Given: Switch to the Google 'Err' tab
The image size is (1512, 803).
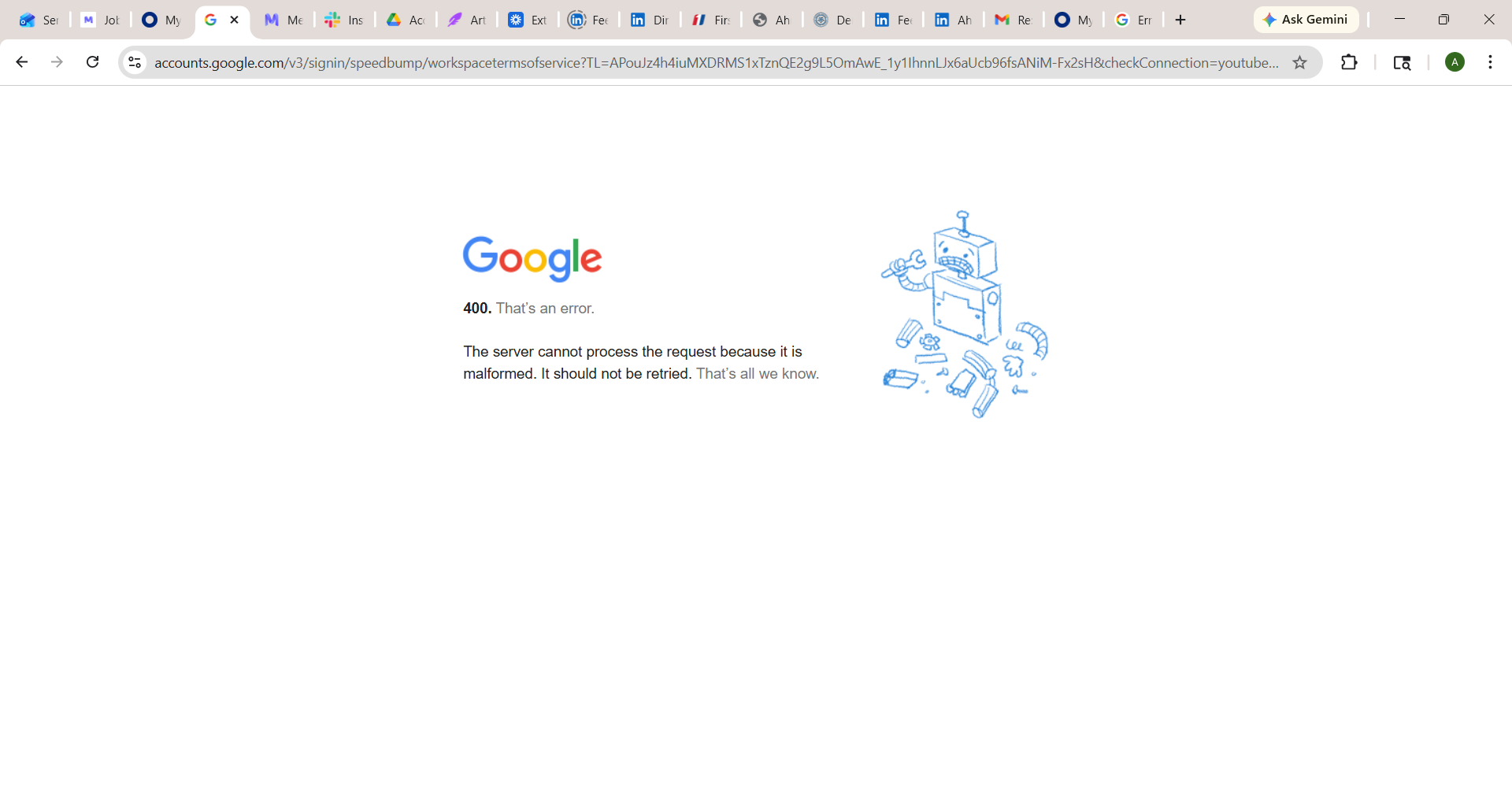Looking at the screenshot, I should pos(1134,20).
